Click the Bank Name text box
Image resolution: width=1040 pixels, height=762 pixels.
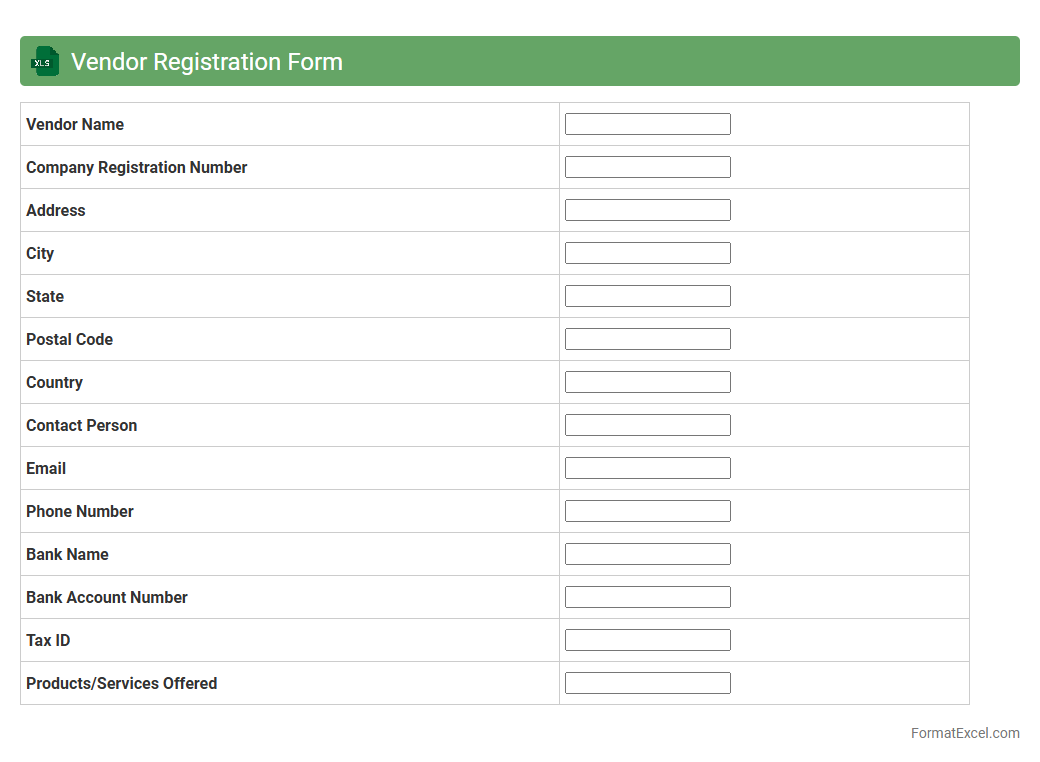(647, 554)
